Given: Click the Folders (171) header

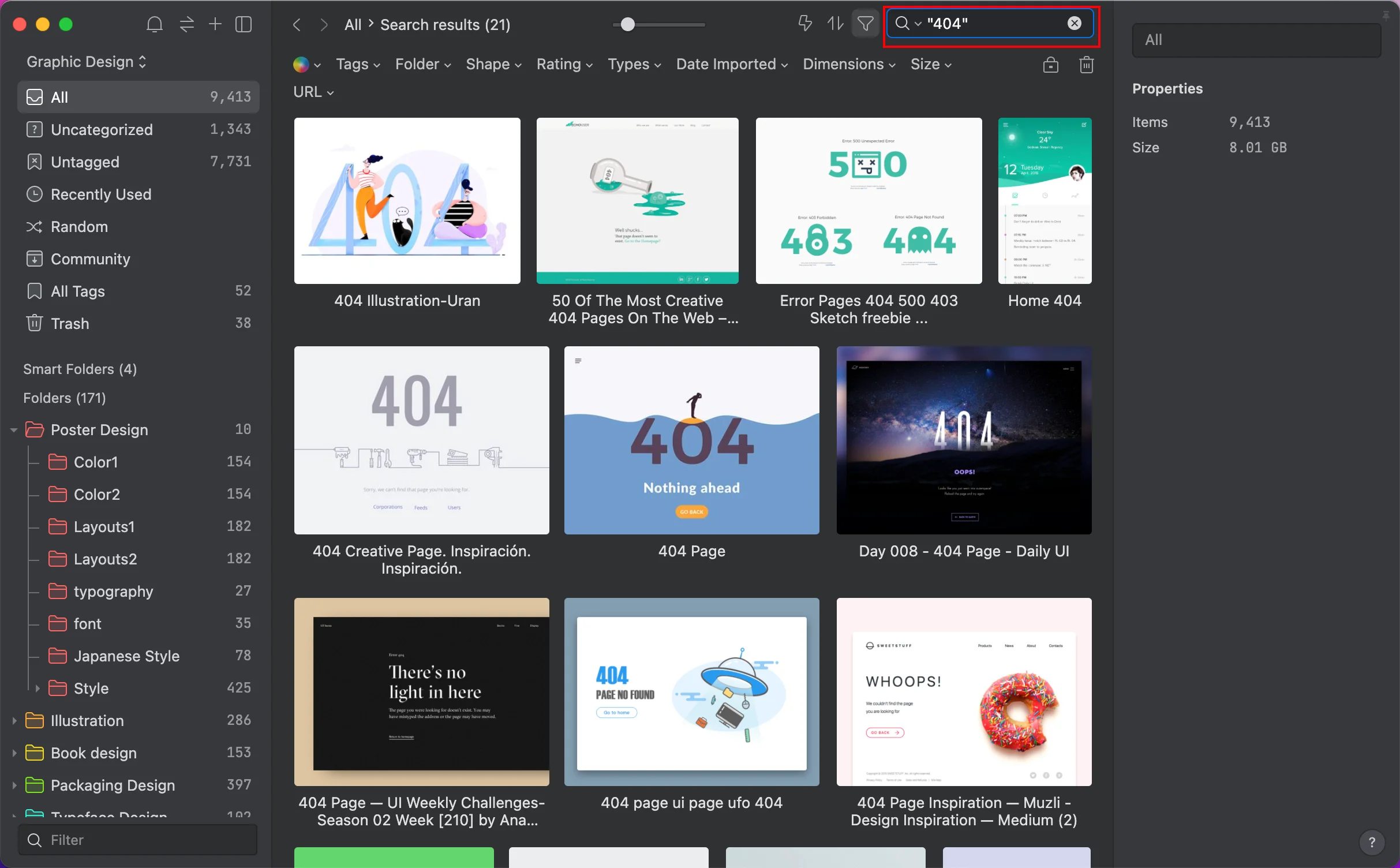Looking at the screenshot, I should (65, 398).
